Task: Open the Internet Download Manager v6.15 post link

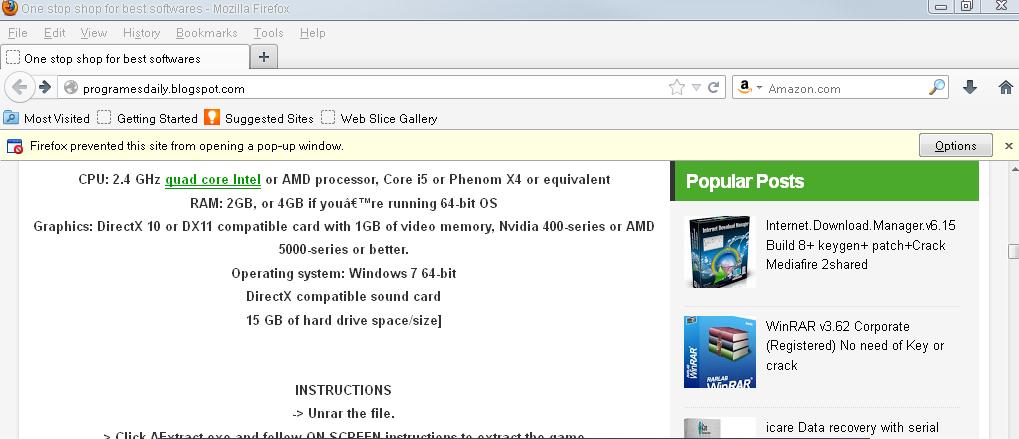Action: [x=861, y=245]
